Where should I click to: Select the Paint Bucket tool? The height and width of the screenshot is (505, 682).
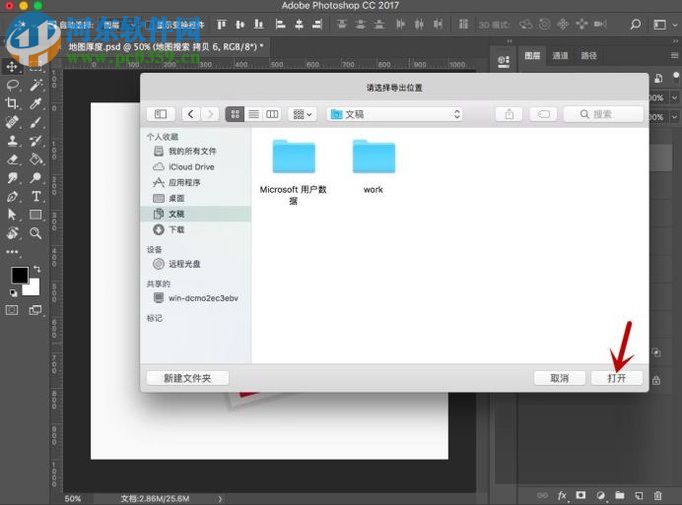click(36, 159)
